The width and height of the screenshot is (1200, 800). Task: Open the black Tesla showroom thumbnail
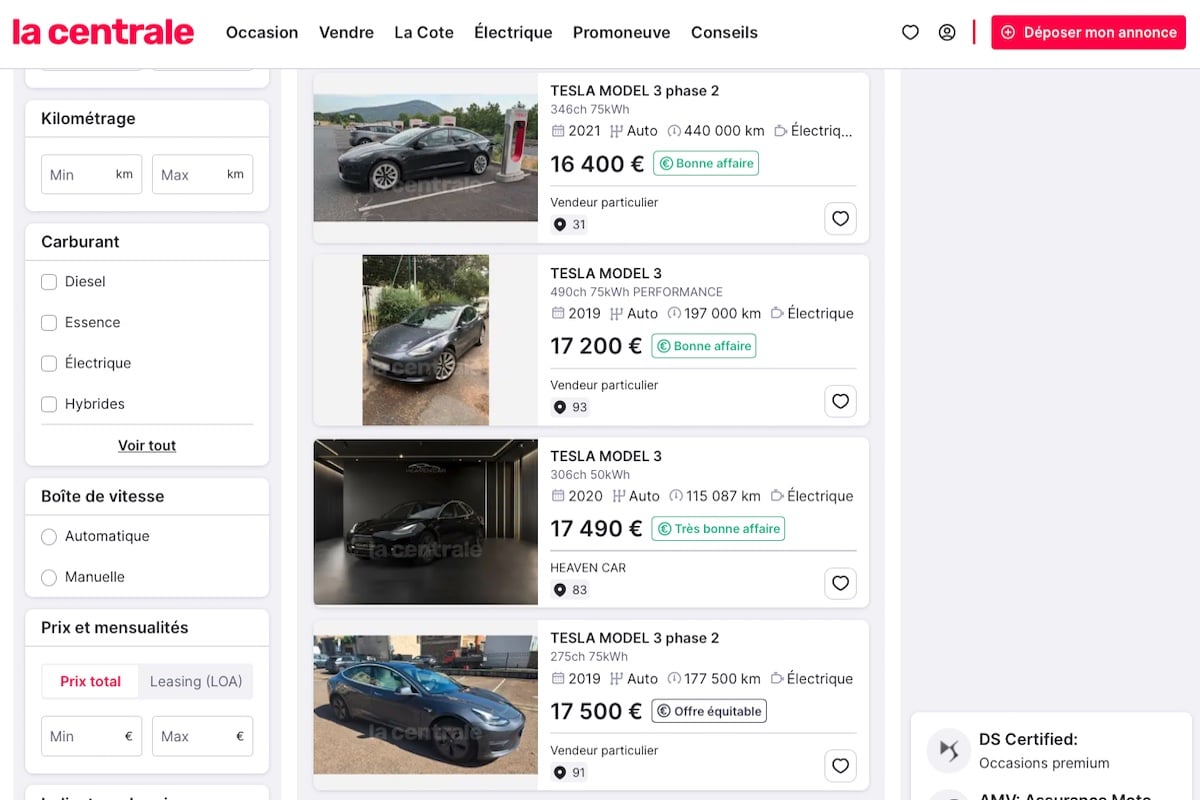425,521
